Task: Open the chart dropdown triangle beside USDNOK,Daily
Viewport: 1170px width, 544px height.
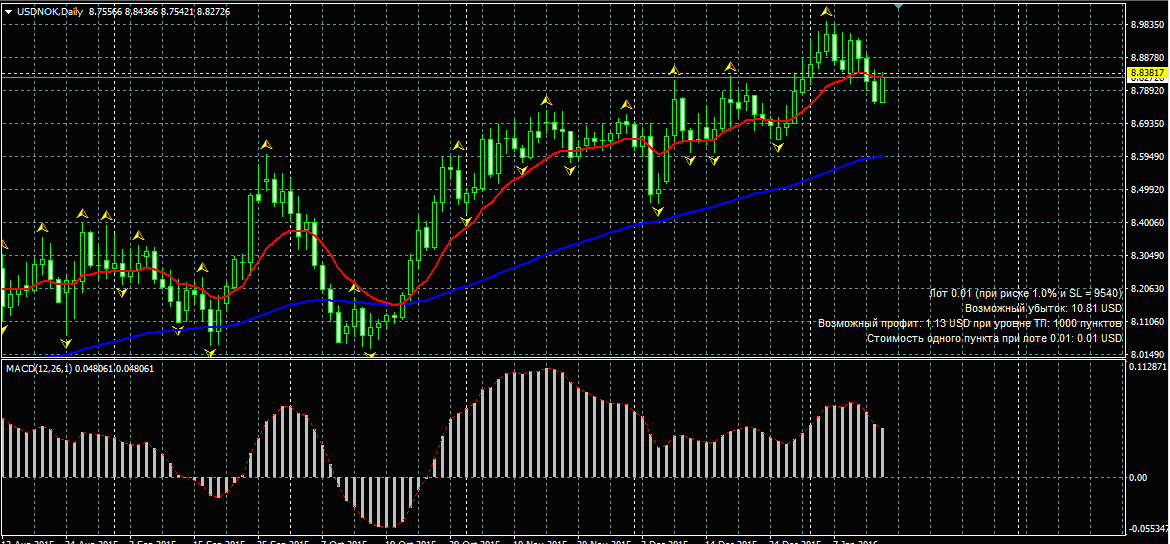Action: click(x=7, y=11)
